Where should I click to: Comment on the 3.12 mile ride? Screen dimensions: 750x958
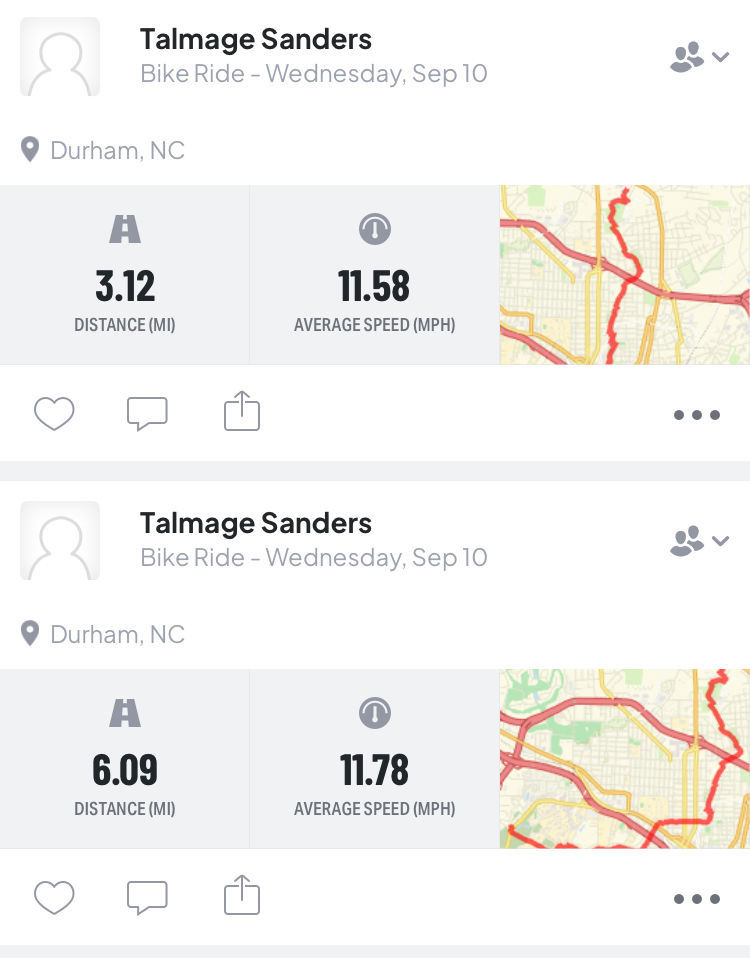147,413
